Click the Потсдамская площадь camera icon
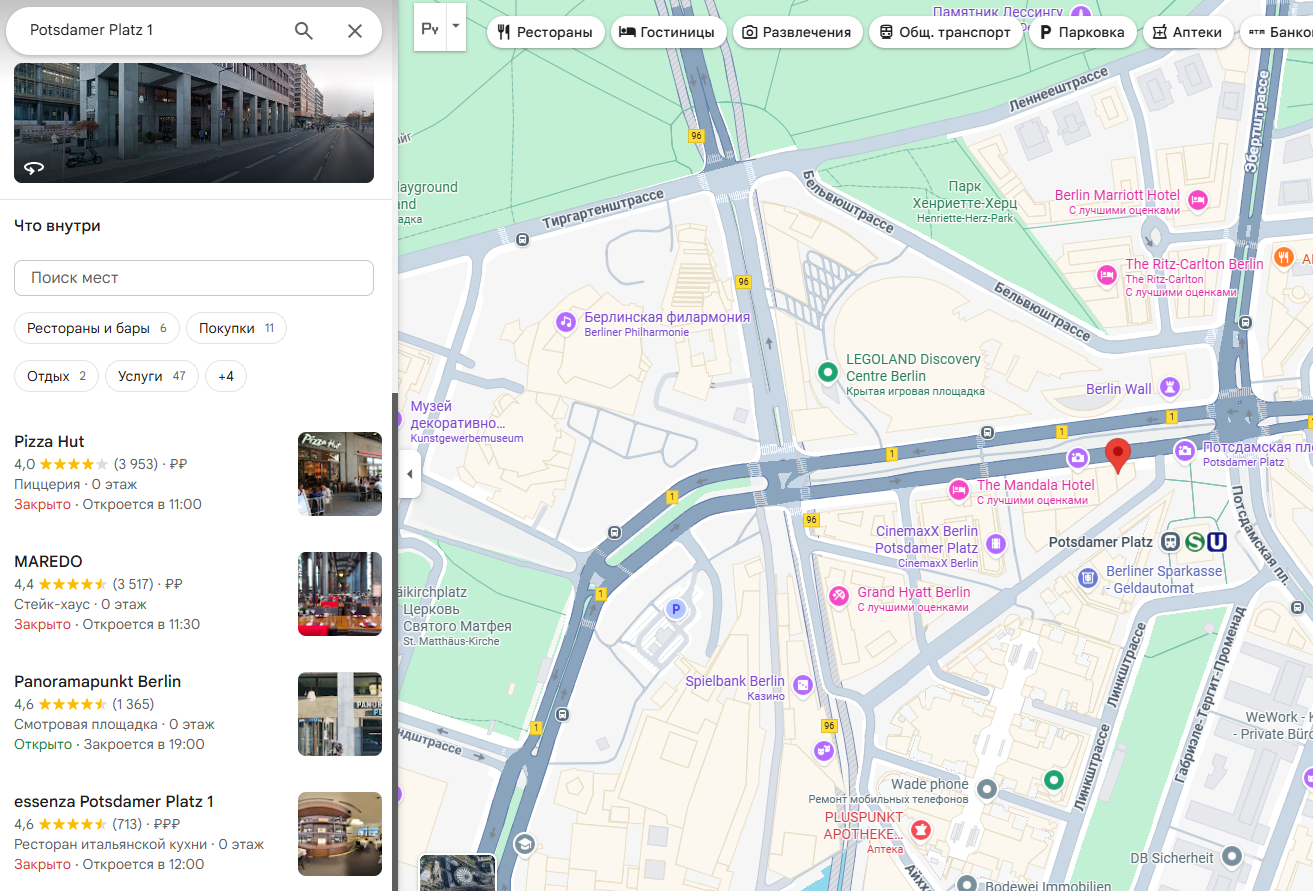This screenshot has height=891, width=1313. [1185, 451]
